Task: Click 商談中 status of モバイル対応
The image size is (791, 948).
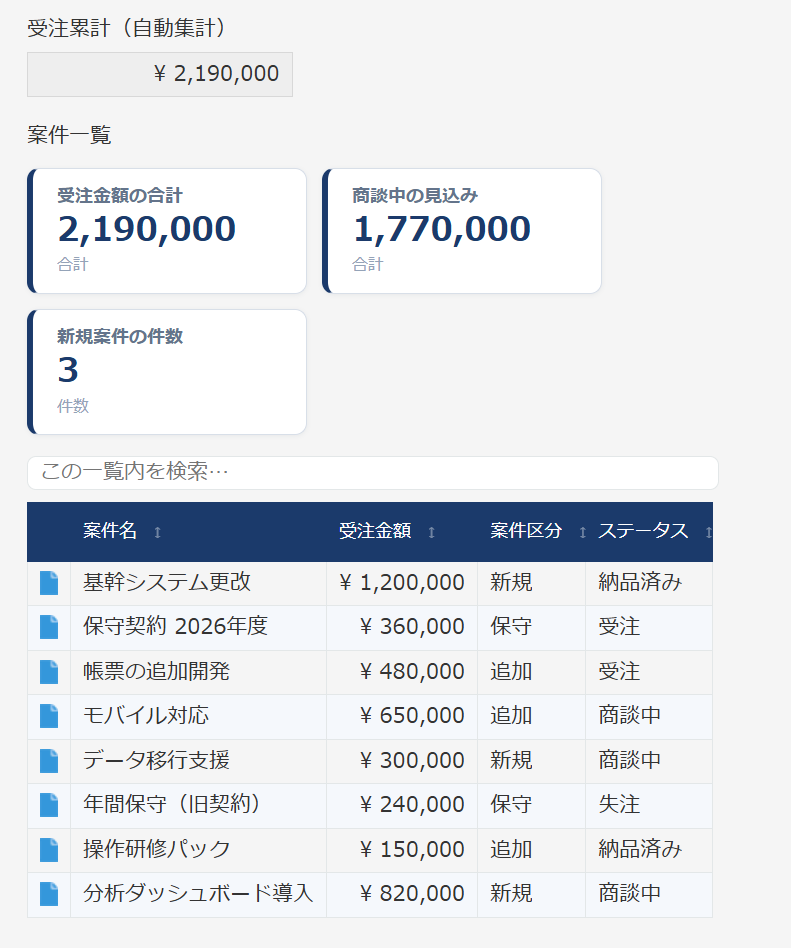Action: click(630, 715)
